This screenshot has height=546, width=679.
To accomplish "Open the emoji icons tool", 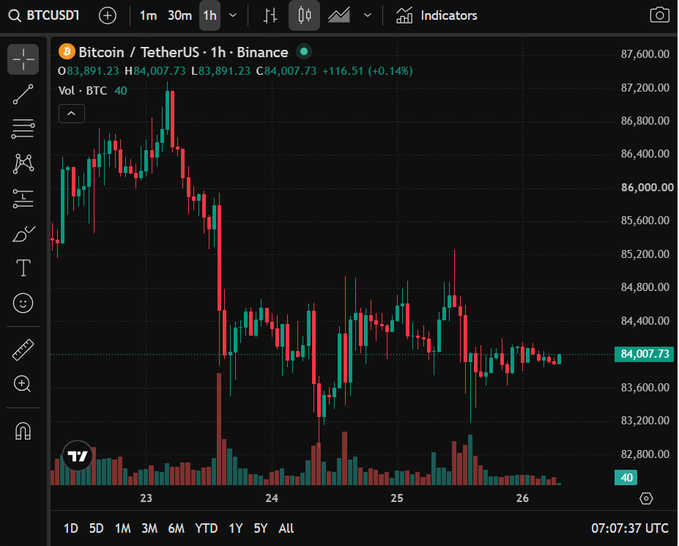I will 23,303.
